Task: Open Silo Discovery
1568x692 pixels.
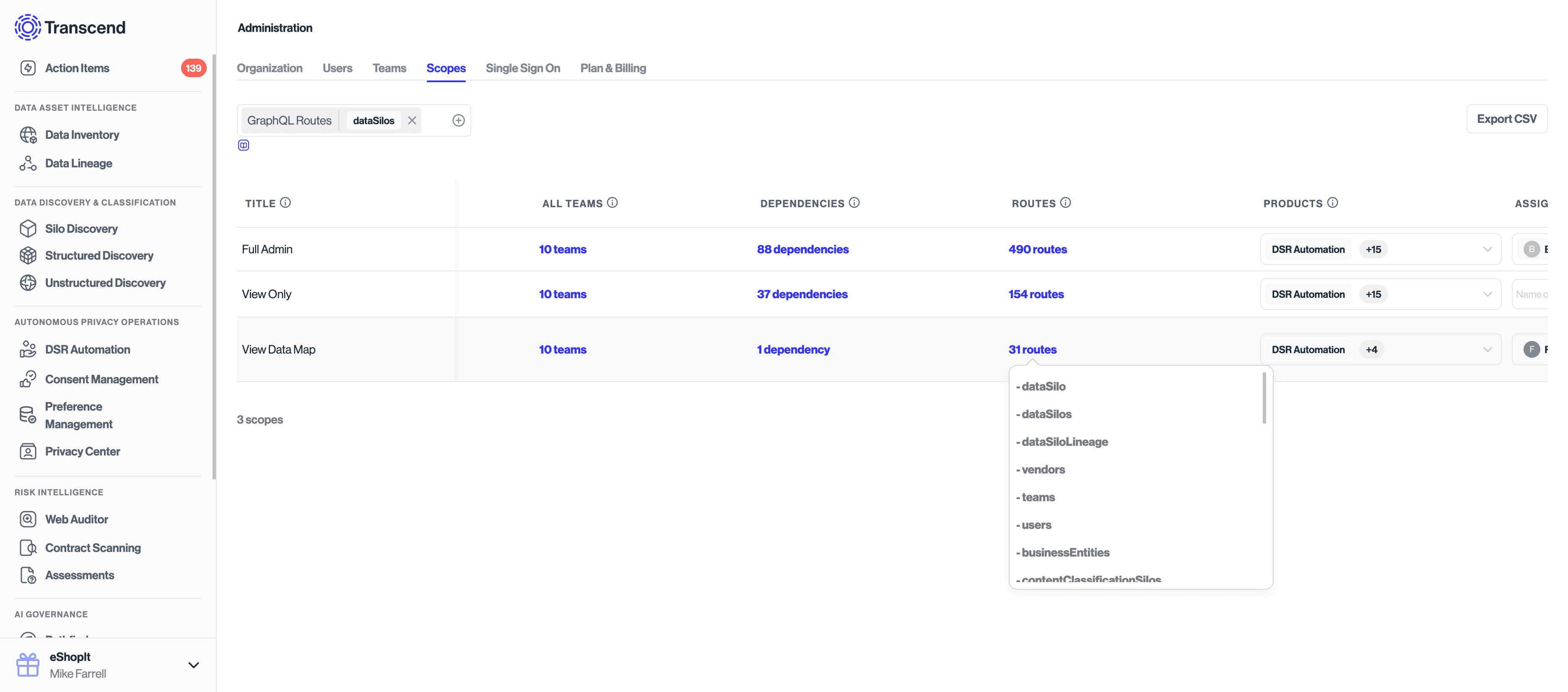Action: 82,229
